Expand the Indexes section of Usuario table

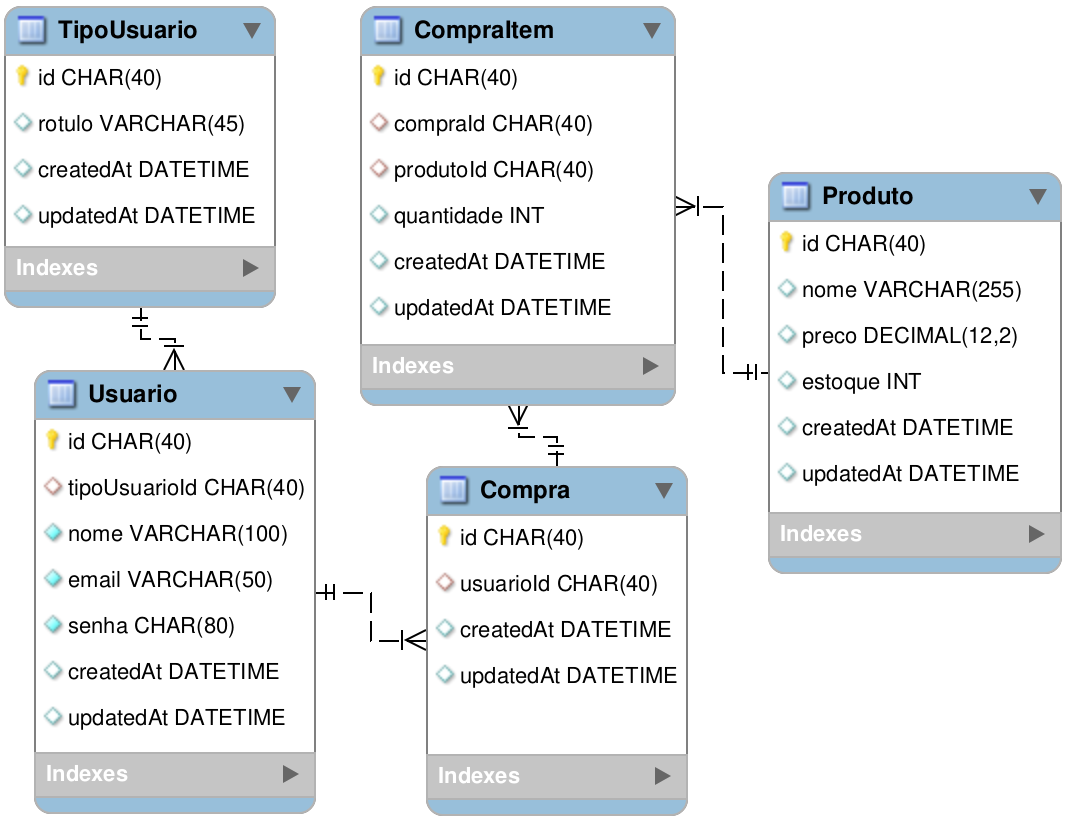coord(290,774)
